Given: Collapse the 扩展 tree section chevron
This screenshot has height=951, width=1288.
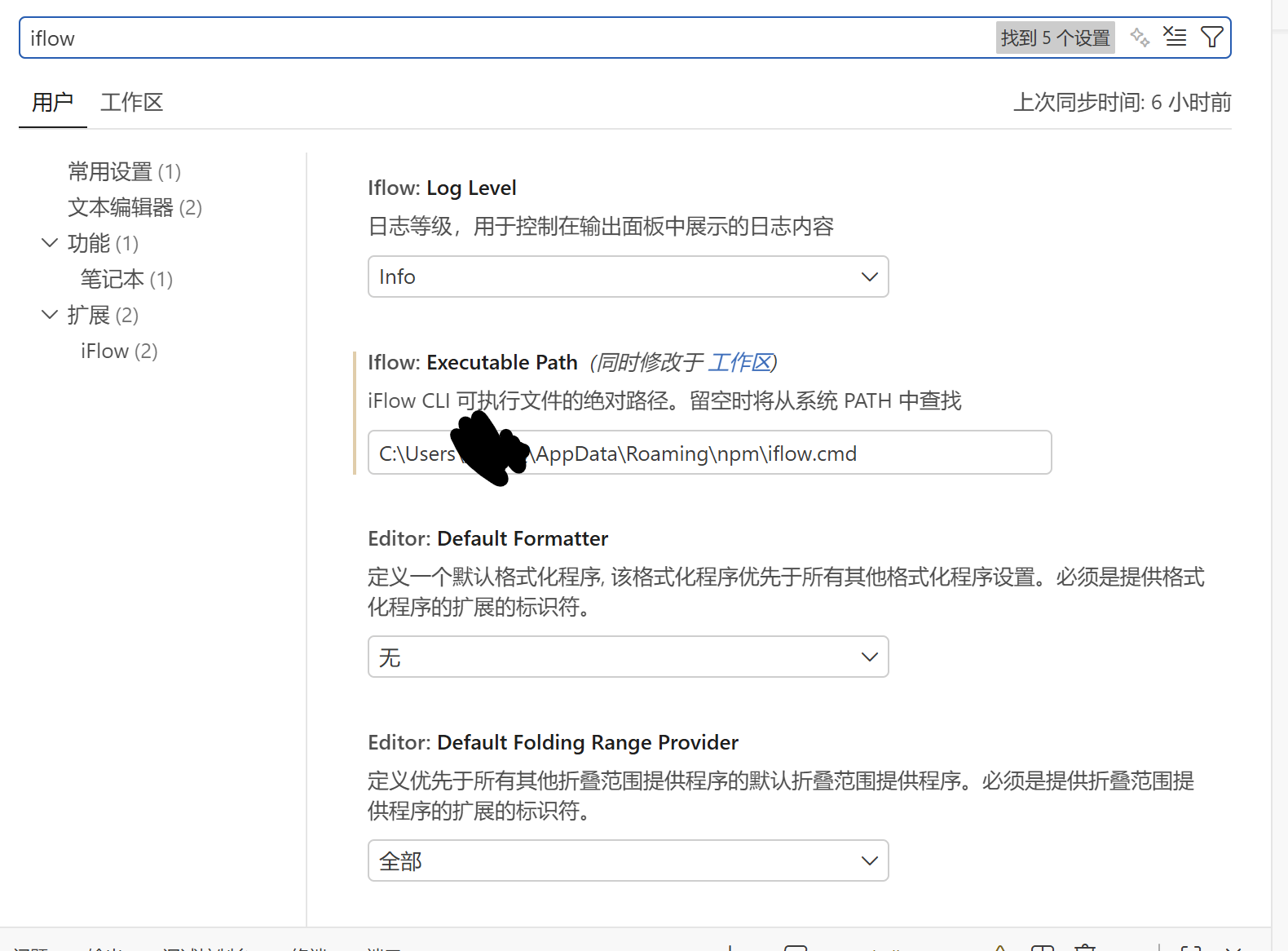Looking at the screenshot, I should (x=50, y=315).
